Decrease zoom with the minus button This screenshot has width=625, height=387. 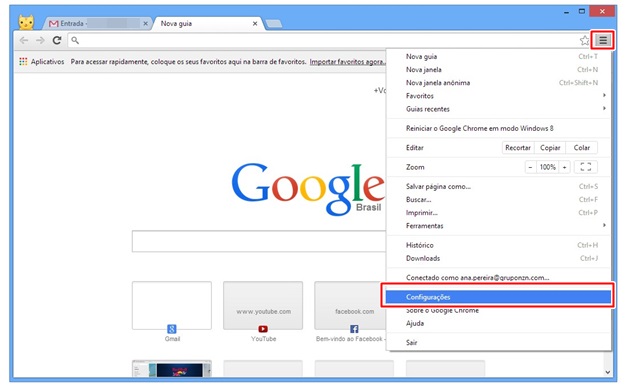click(530, 167)
